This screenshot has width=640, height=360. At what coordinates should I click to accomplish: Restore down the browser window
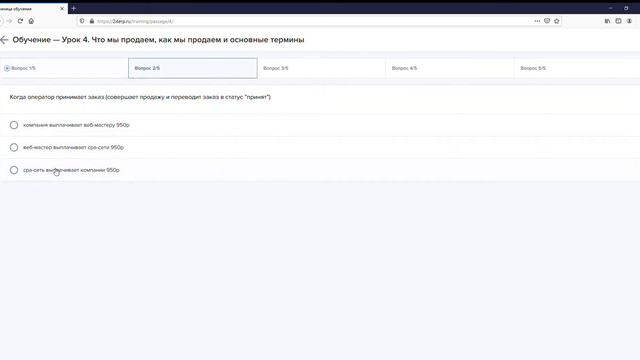point(626,8)
